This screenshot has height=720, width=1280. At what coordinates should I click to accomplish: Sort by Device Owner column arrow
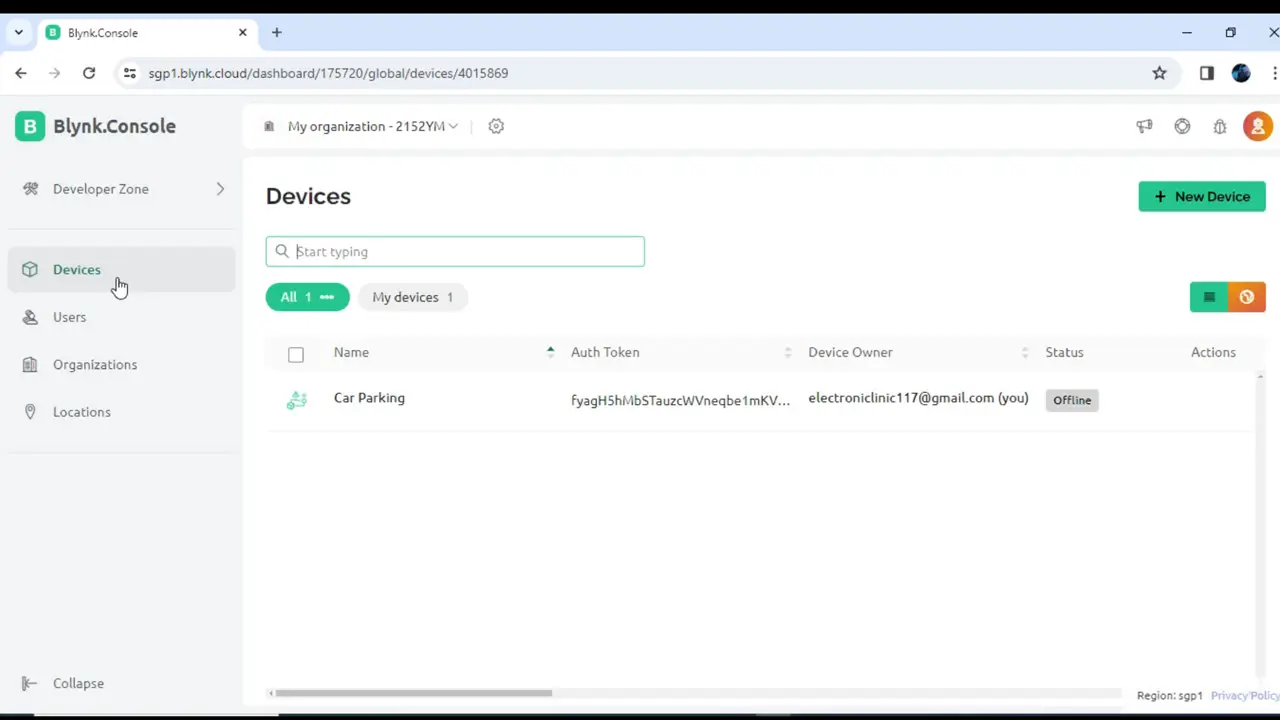click(x=1025, y=352)
